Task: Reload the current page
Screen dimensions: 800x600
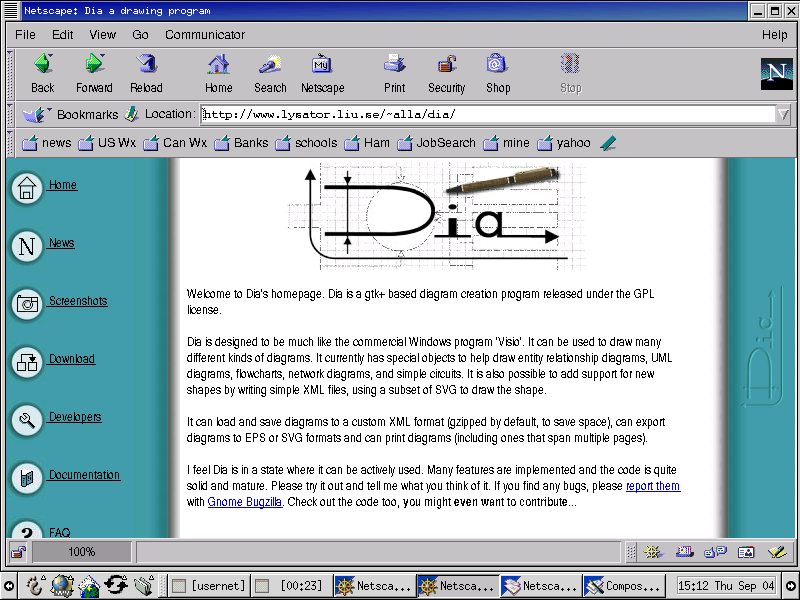Action: pyautogui.click(x=146, y=74)
